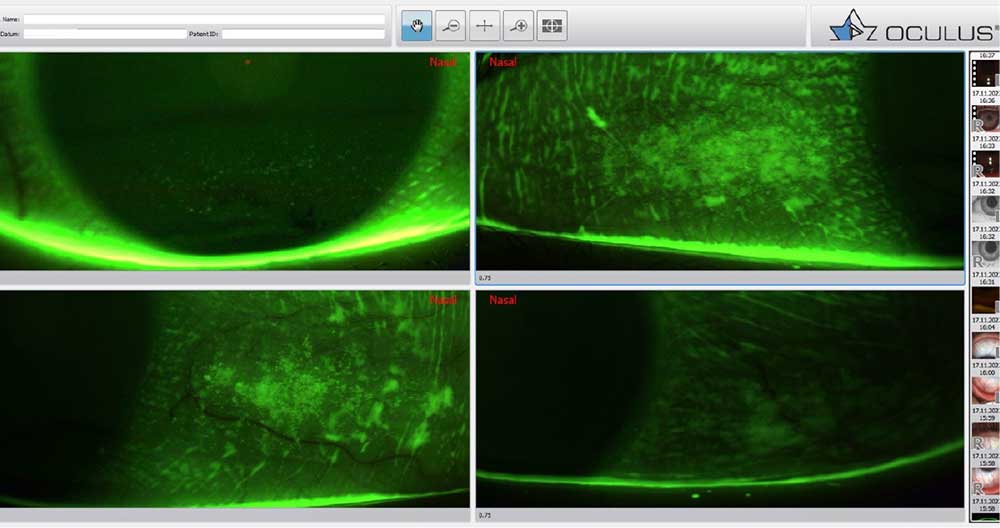Open the red eye thumbnail from 16:36
The image size is (1000, 528).
coord(985,119)
